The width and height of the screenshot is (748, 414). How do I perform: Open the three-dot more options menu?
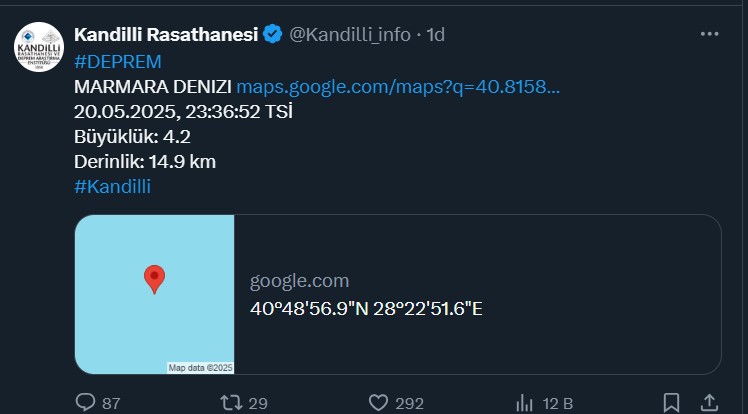[709, 34]
